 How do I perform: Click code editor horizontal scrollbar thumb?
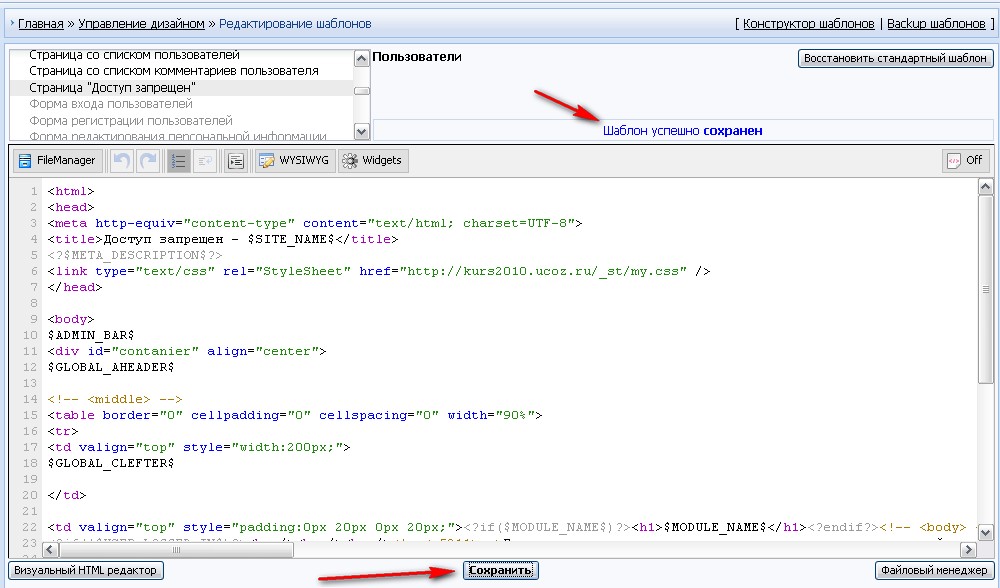(177, 549)
